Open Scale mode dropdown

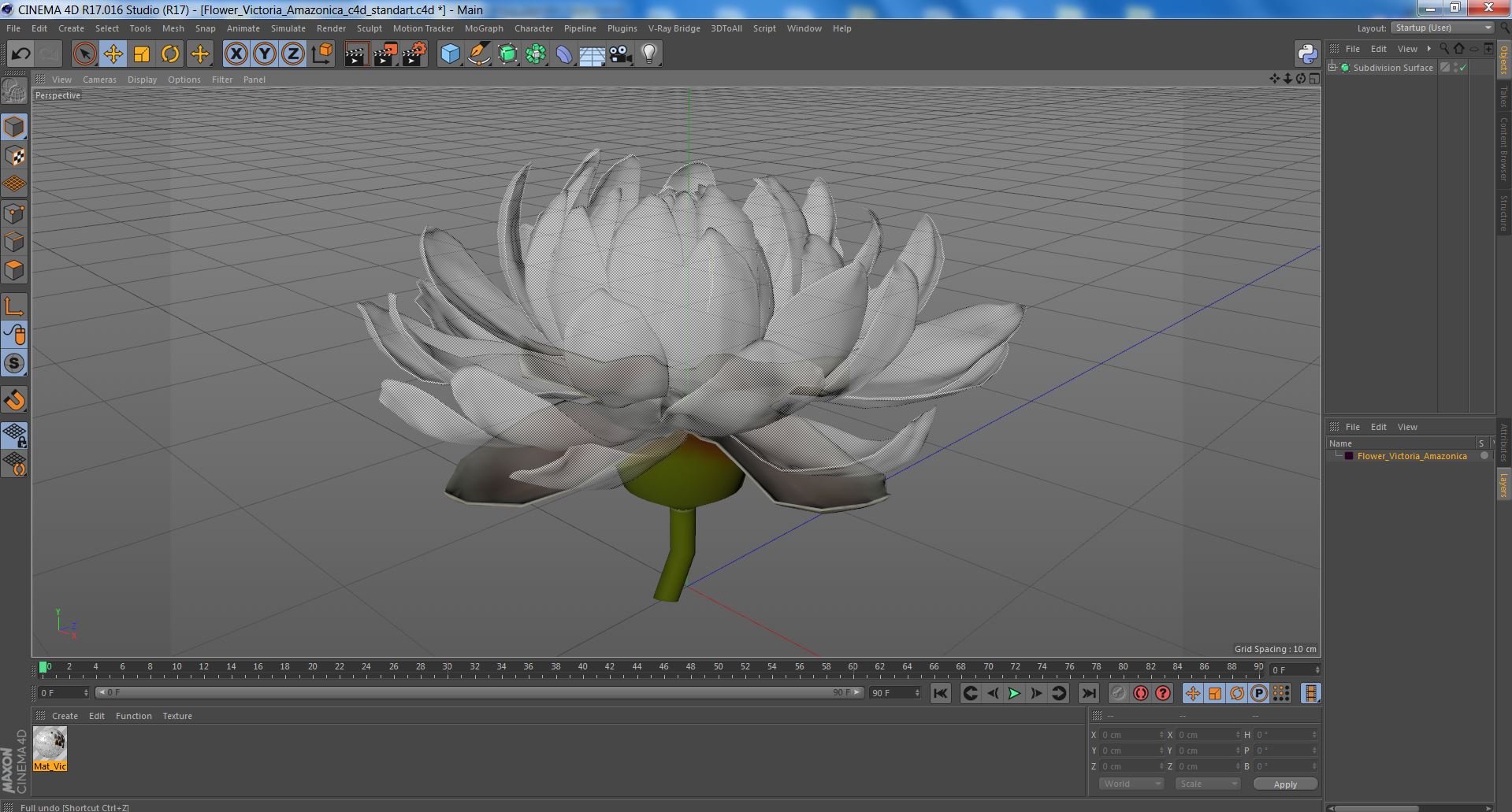tap(1207, 784)
